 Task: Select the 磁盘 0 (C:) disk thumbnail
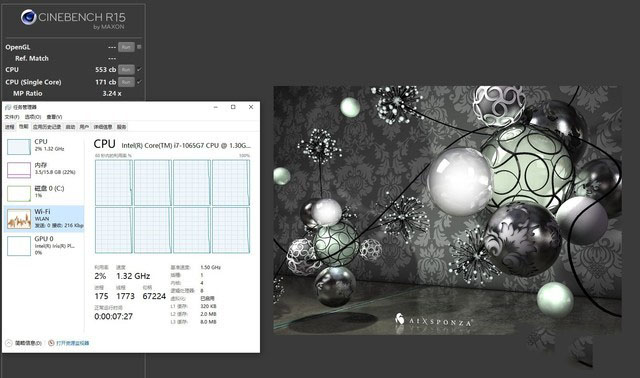tap(19, 193)
